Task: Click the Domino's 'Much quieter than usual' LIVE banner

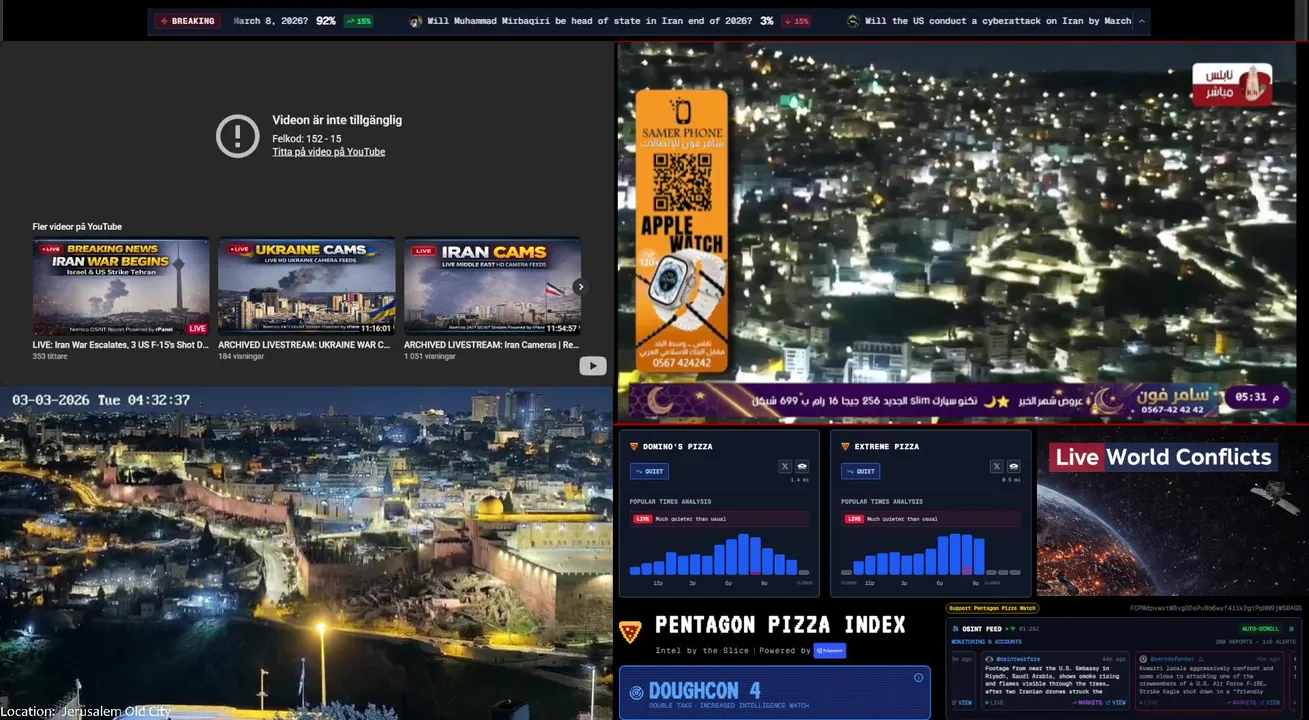Action: click(x=719, y=519)
